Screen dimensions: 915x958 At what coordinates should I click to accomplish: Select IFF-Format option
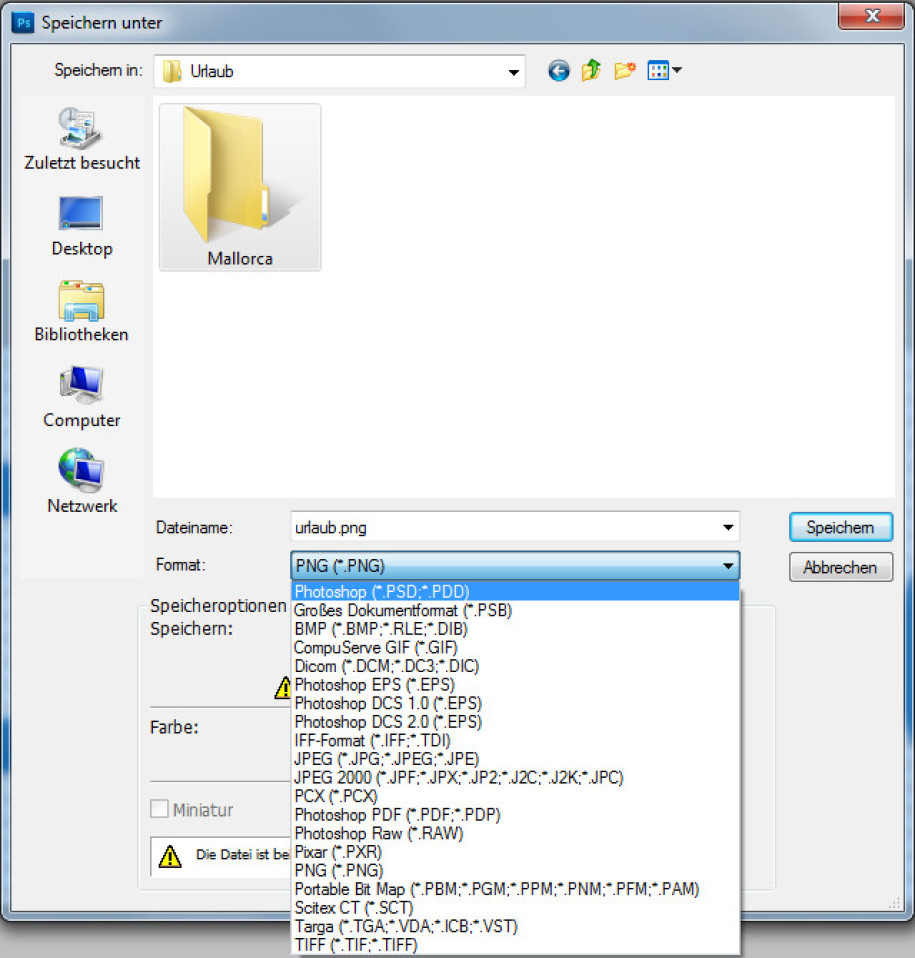516,740
